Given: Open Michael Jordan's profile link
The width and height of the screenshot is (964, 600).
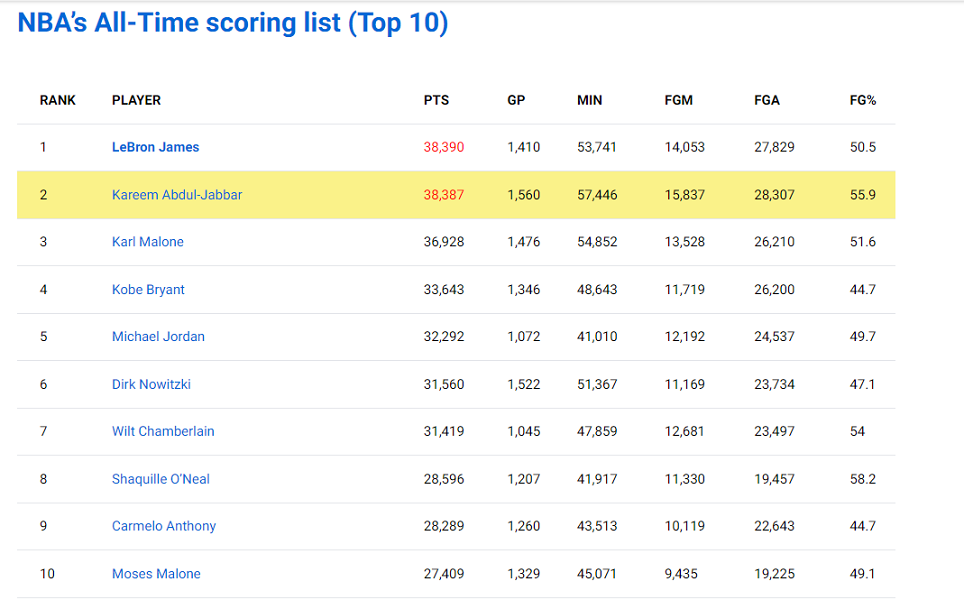Looking at the screenshot, I should pyautogui.click(x=158, y=336).
